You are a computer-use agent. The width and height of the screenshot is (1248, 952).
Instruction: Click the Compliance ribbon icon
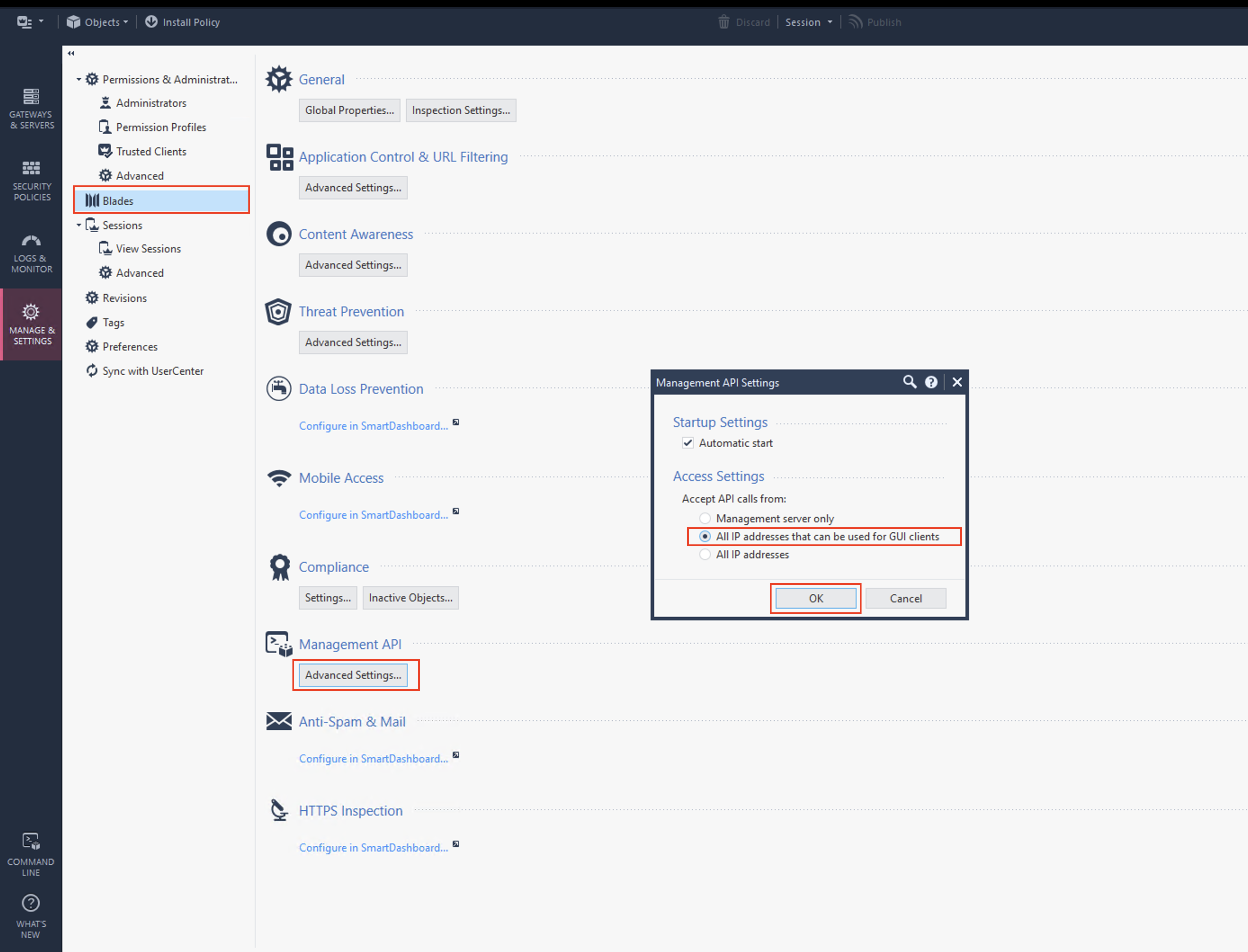280,567
